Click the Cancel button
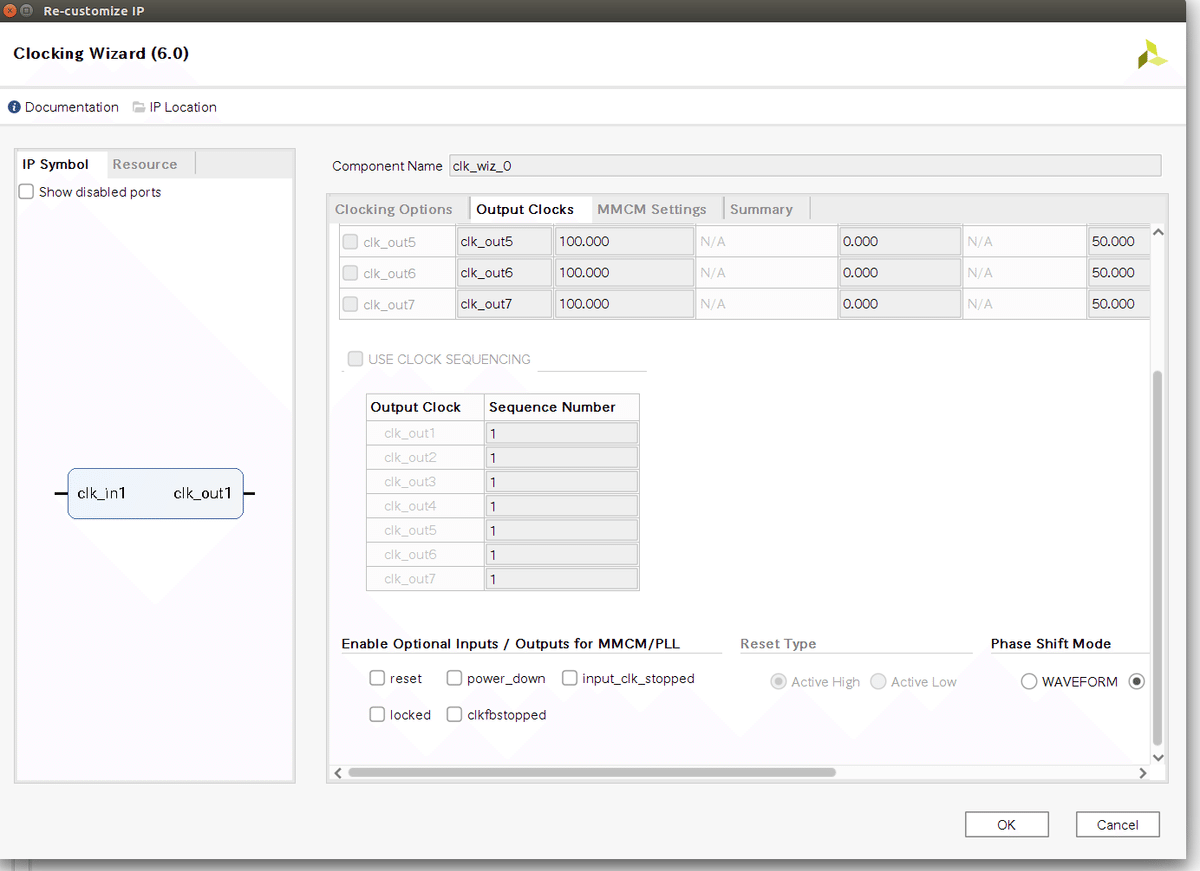This screenshot has width=1200, height=871. 1118,824
